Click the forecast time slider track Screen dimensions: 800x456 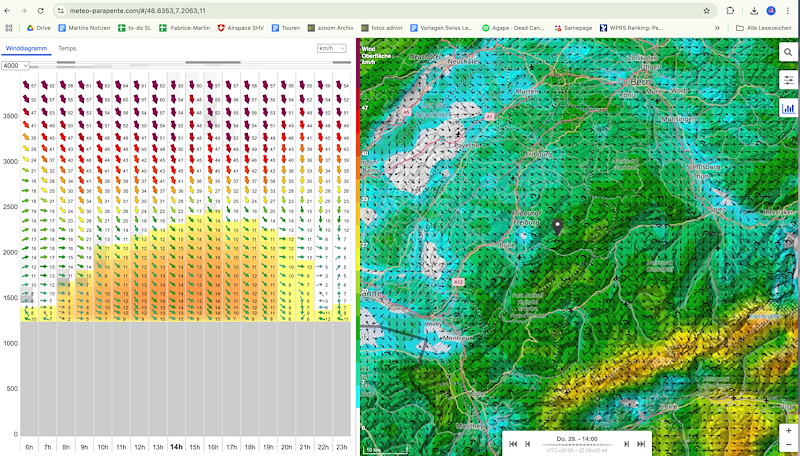tap(577, 443)
